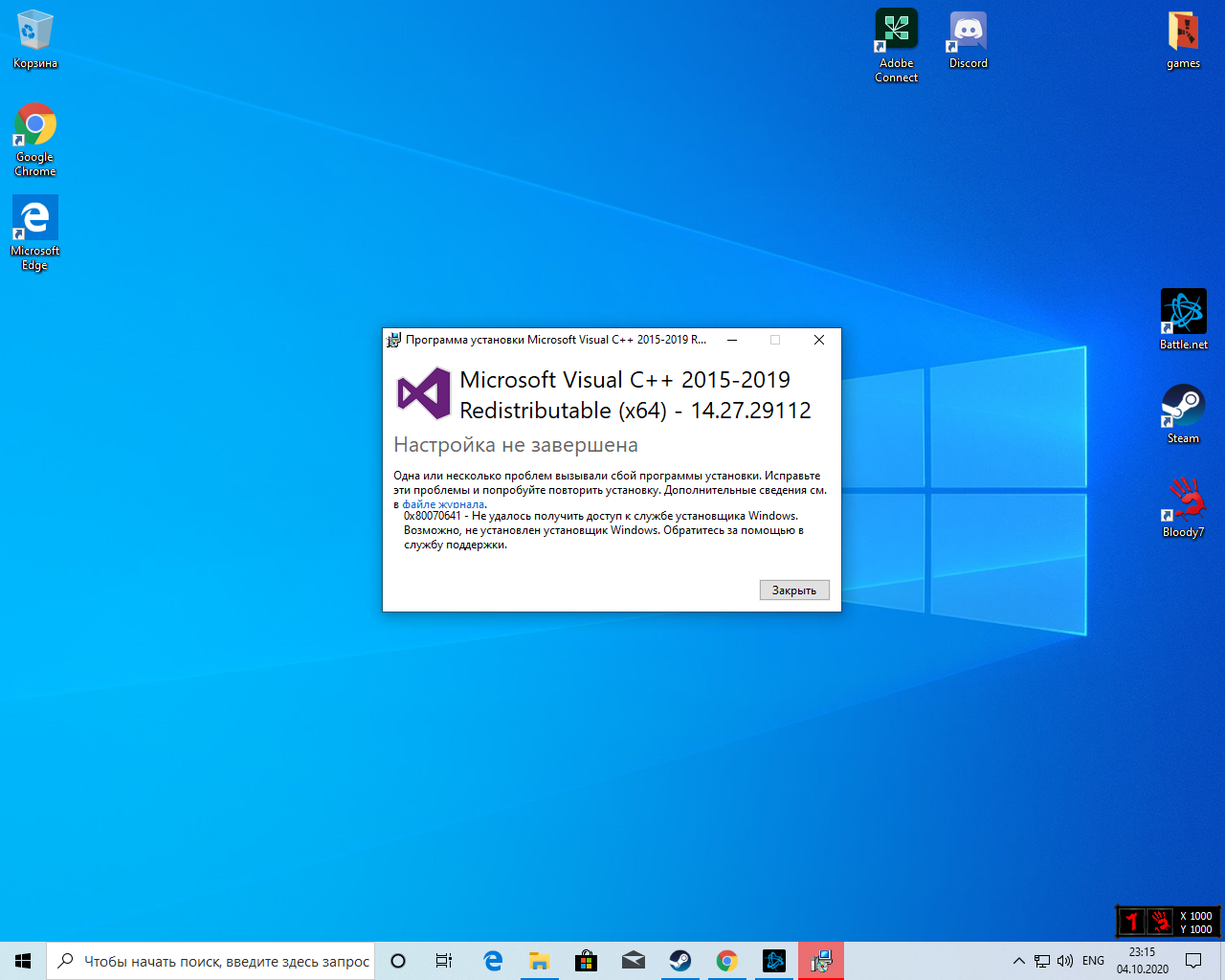The image size is (1225, 980).
Task: Open Steam from the taskbar
Action: pos(680,961)
